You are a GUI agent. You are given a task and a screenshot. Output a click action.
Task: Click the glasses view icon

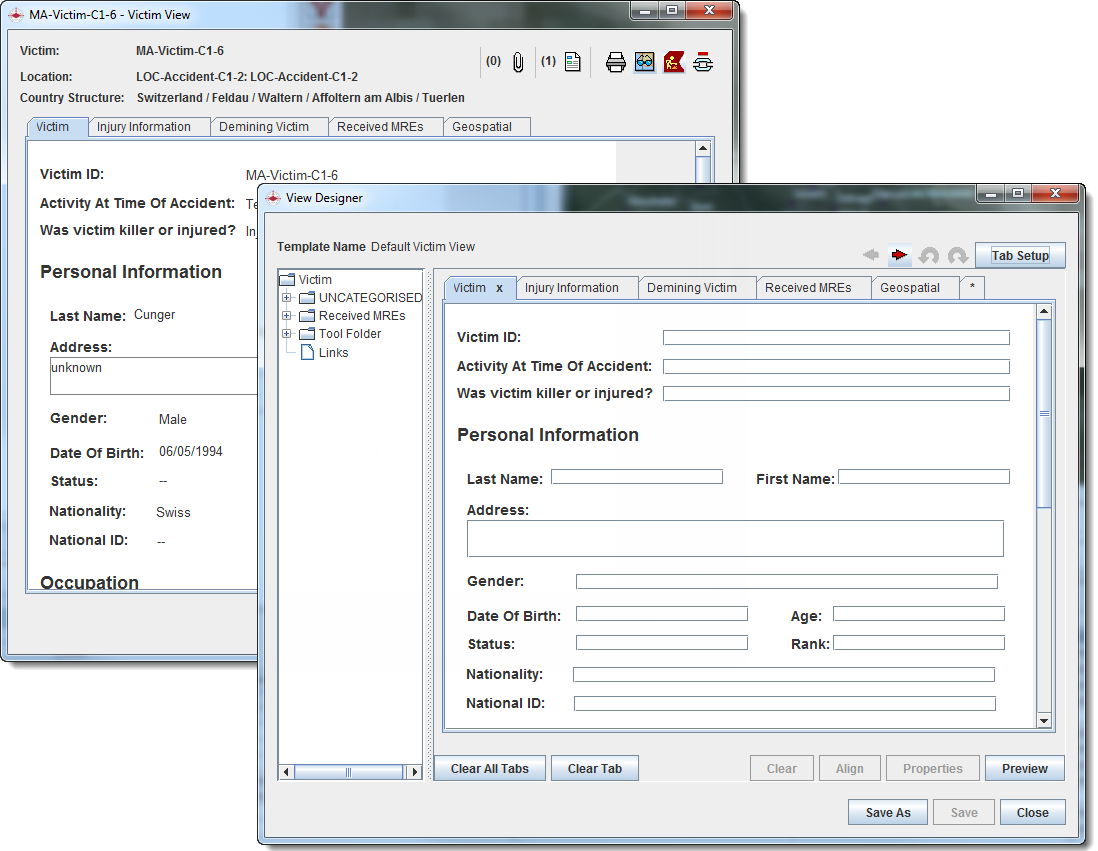point(645,62)
